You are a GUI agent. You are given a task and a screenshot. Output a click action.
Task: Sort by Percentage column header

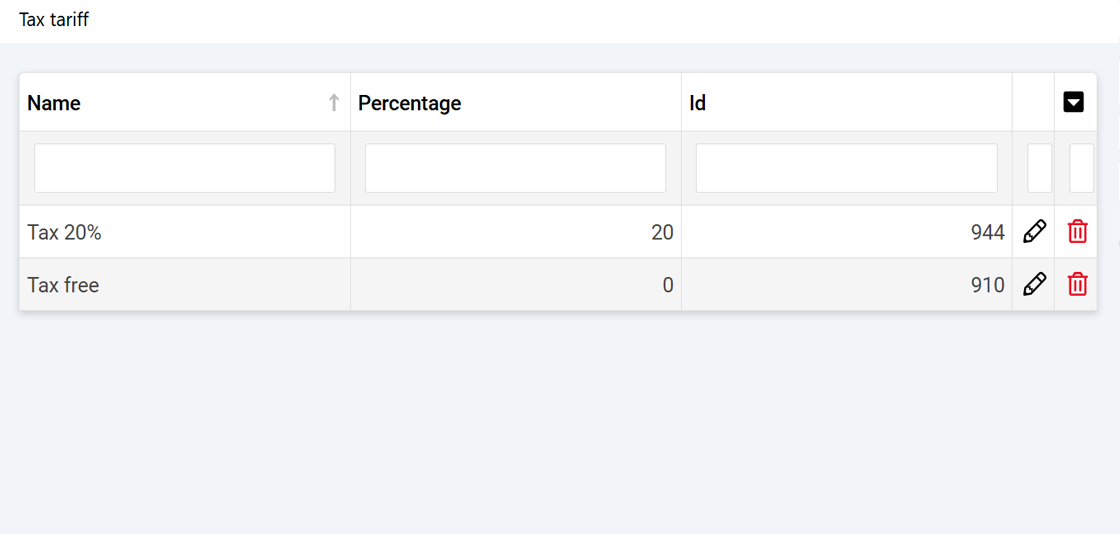point(409,103)
